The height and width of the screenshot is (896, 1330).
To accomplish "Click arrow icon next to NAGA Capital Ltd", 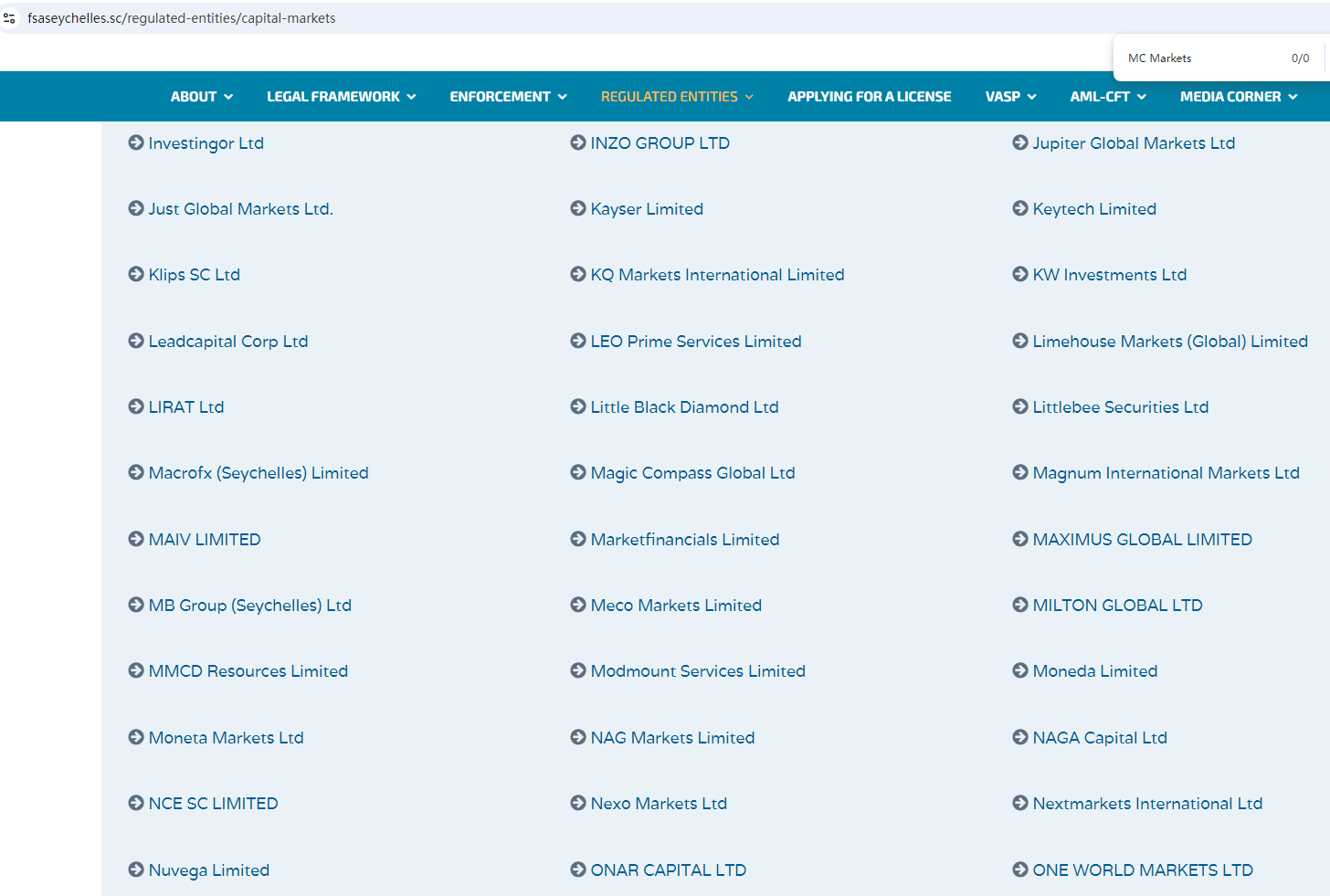I will click(1020, 737).
